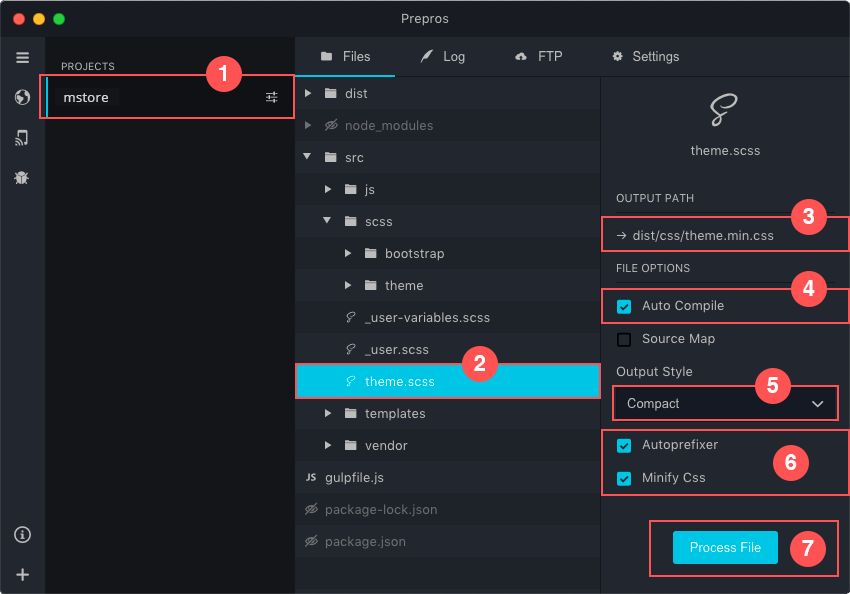Toggle the Autoprefixer checkbox

(x=624, y=446)
